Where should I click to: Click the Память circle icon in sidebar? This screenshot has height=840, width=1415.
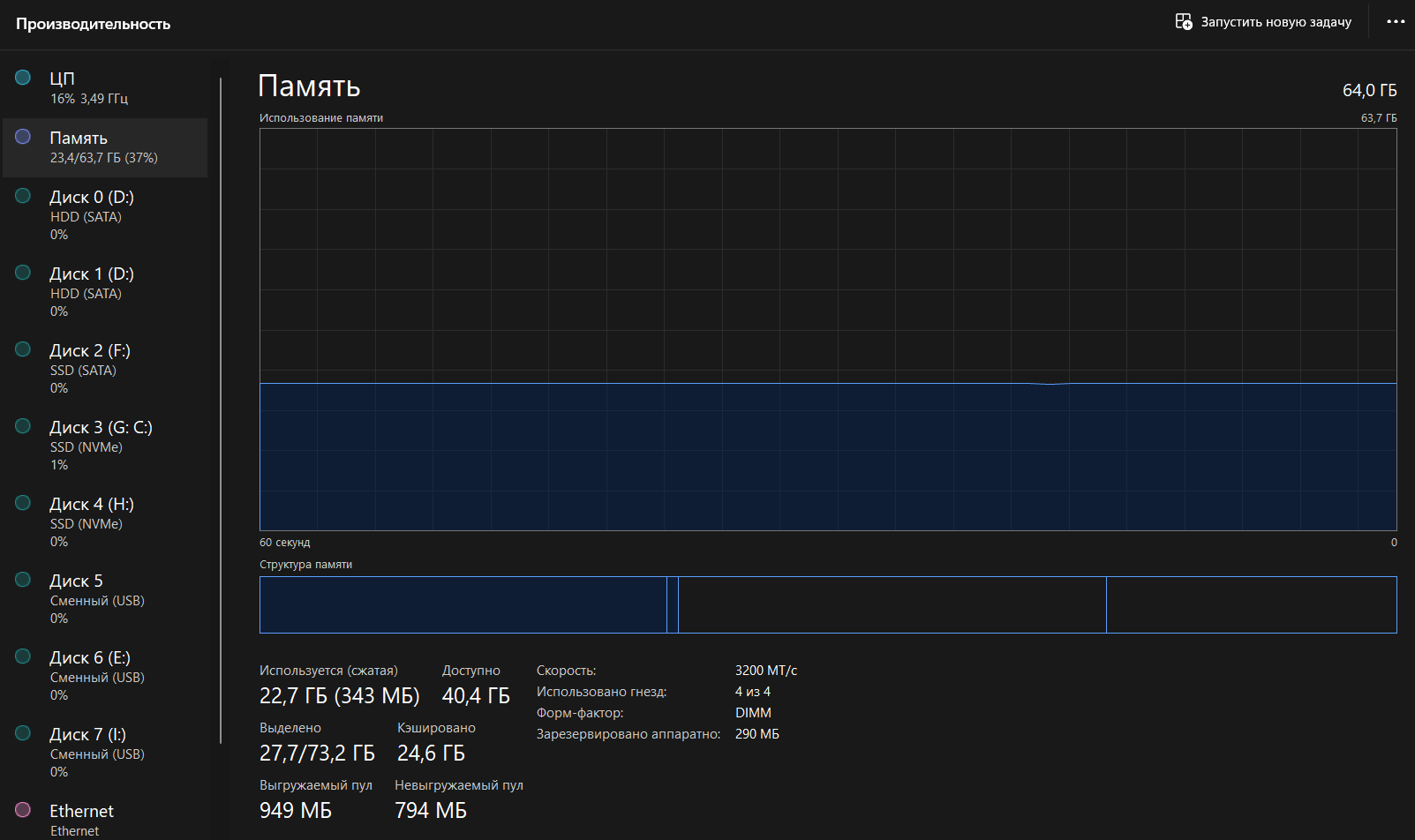pos(23,137)
